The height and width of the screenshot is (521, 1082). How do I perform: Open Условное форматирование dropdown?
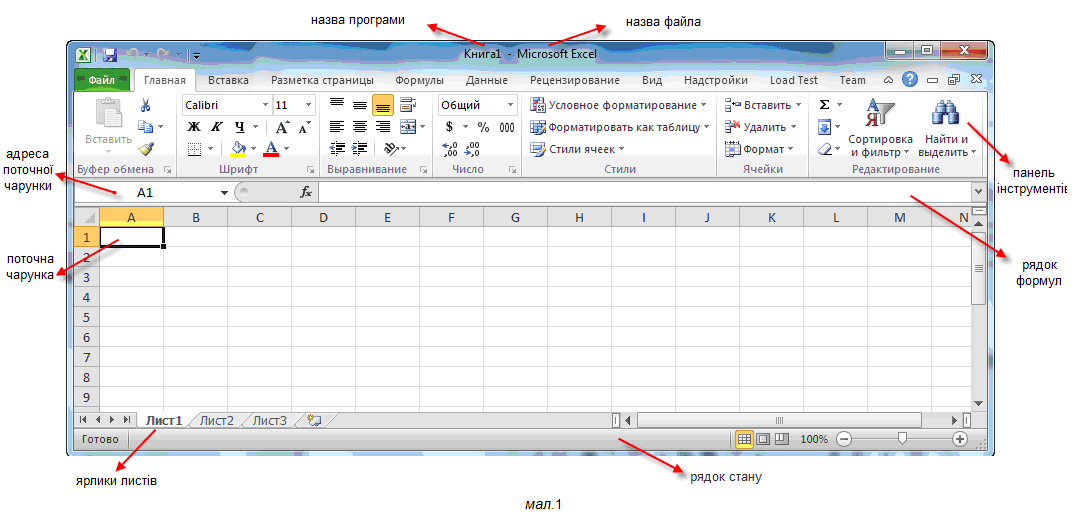(x=619, y=105)
